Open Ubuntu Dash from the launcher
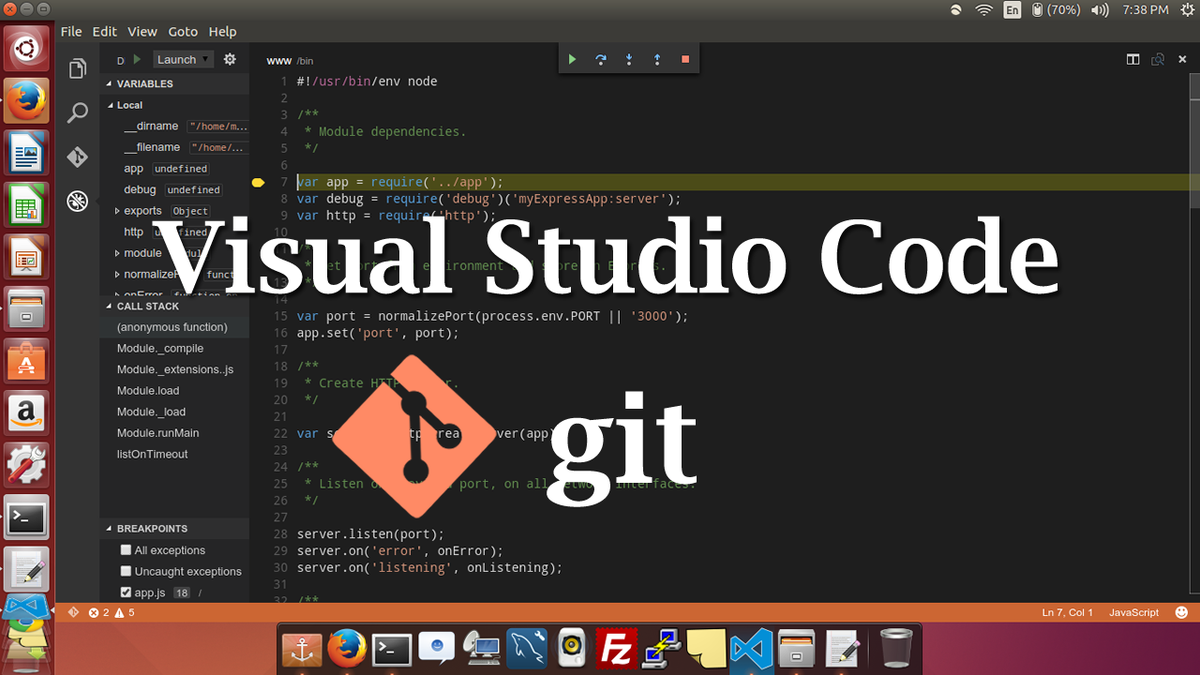 26,48
